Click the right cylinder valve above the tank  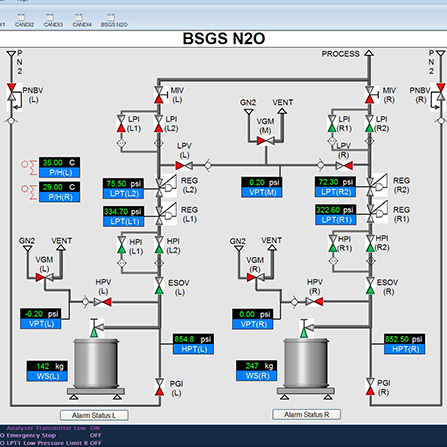306,328
